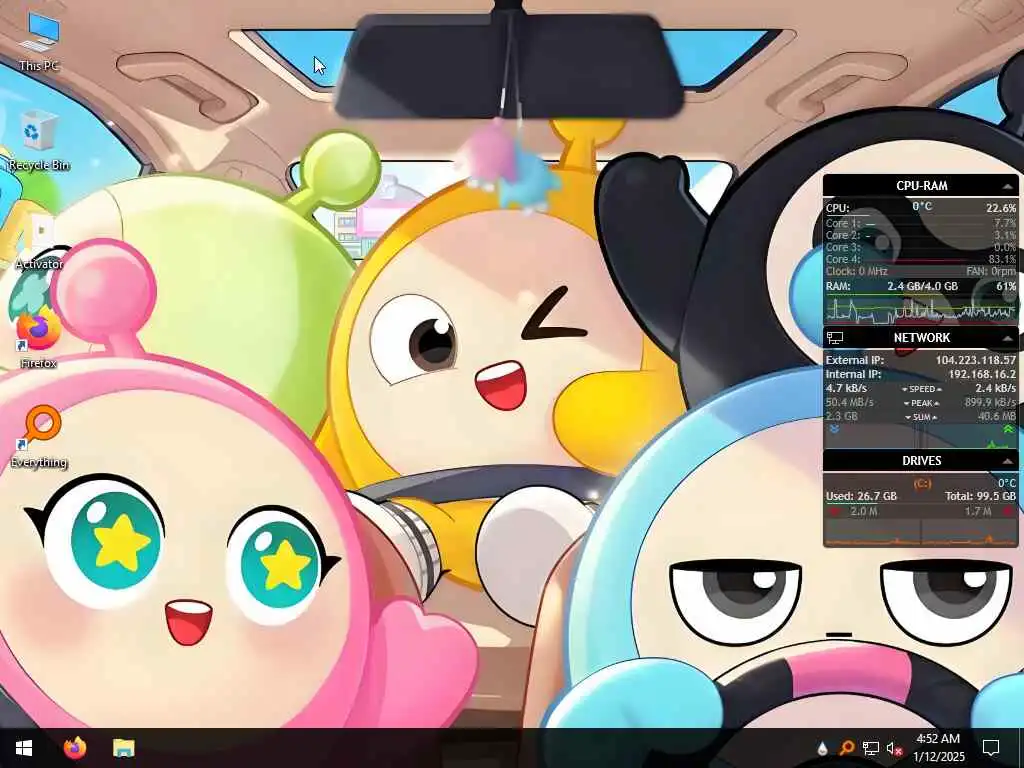Collapse the CPU-RAM widget section
The height and width of the screenshot is (768, 1024).
click(x=1008, y=186)
